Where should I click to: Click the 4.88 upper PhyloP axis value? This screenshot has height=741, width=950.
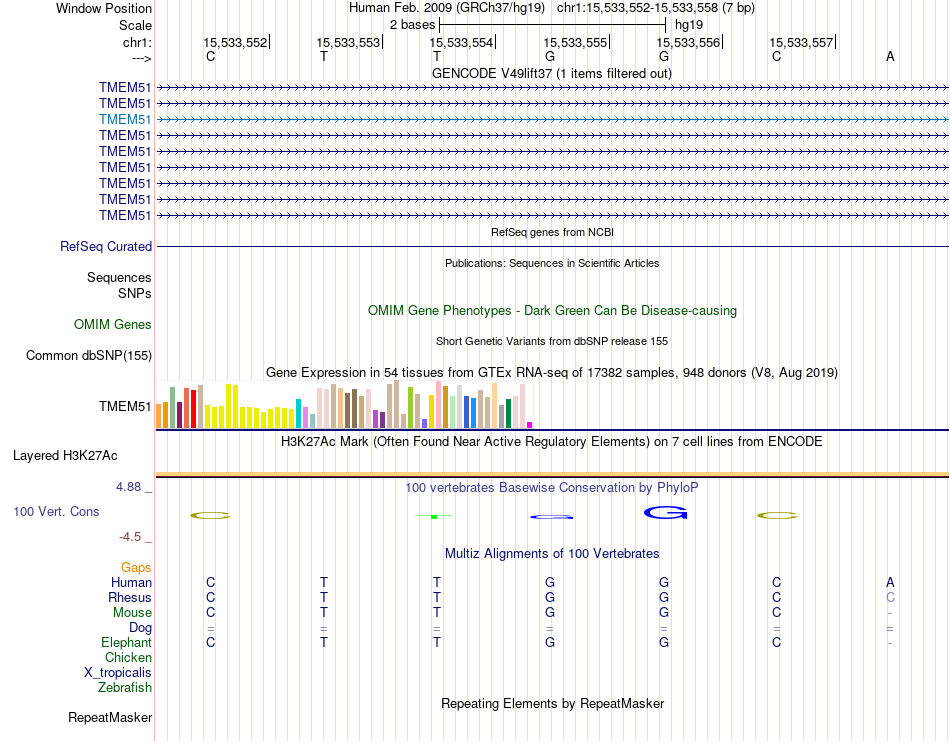(x=128, y=487)
